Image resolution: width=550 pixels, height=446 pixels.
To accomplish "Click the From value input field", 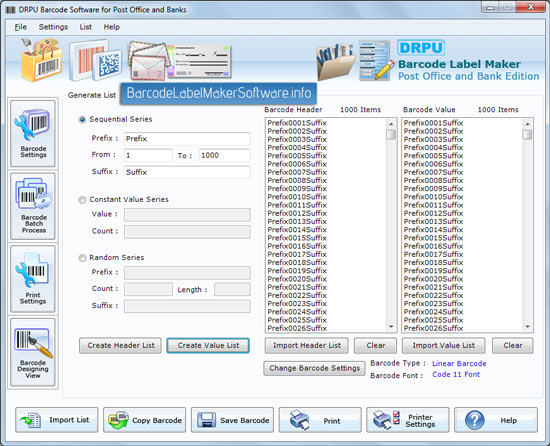I will 148,155.
